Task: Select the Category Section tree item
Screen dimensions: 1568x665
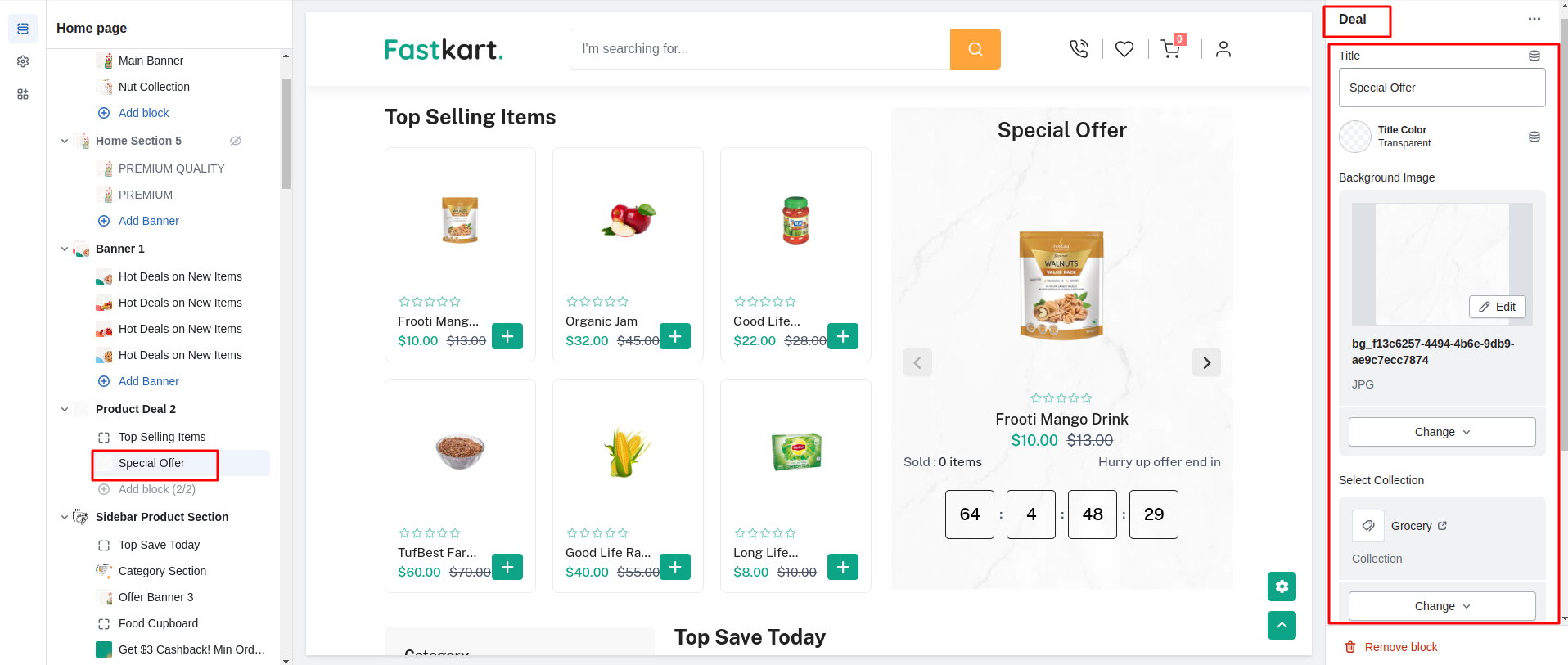Action: click(x=162, y=571)
